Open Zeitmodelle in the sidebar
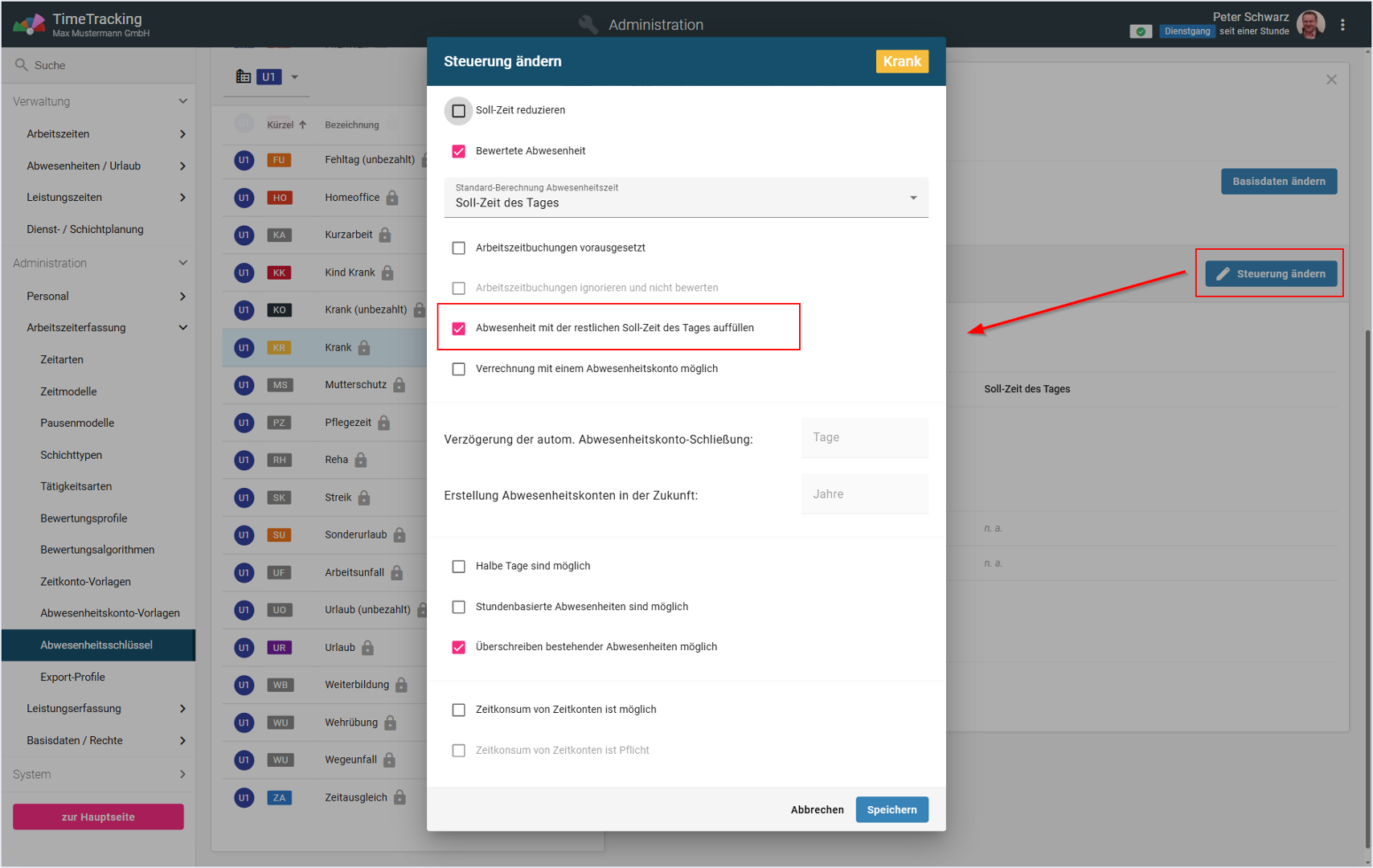This screenshot has width=1373, height=868. tap(68, 391)
